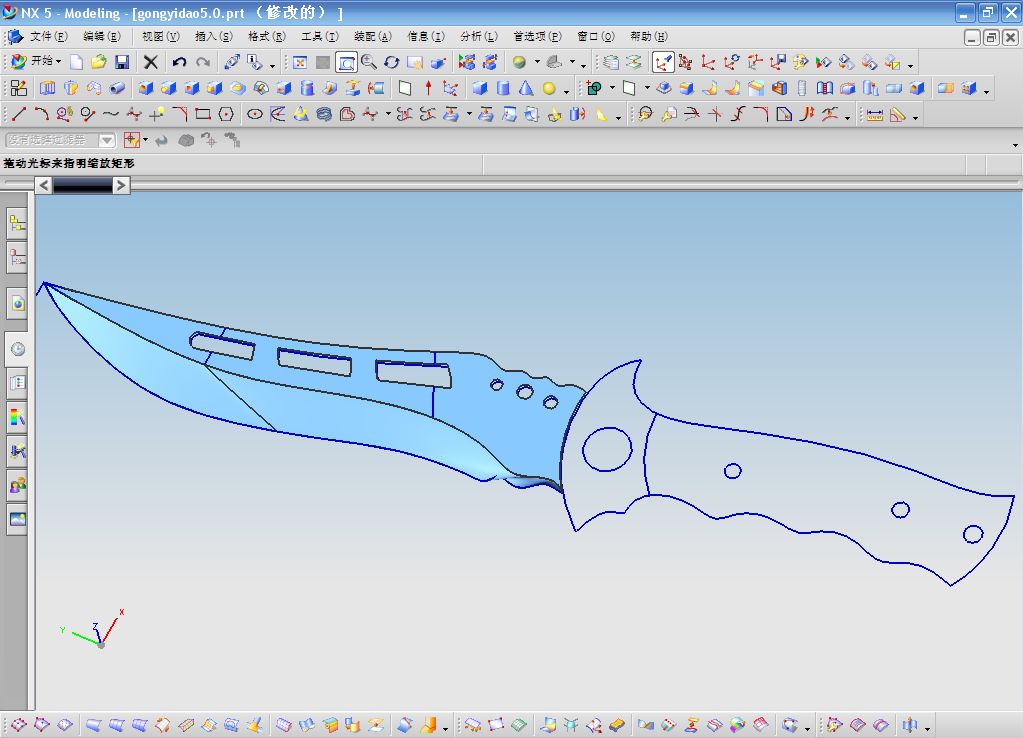Image resolution: width=1023 pixels, height=738 pixels.
Task: Toggle the Layer Settings icon
Action: [x=610, y=62]
